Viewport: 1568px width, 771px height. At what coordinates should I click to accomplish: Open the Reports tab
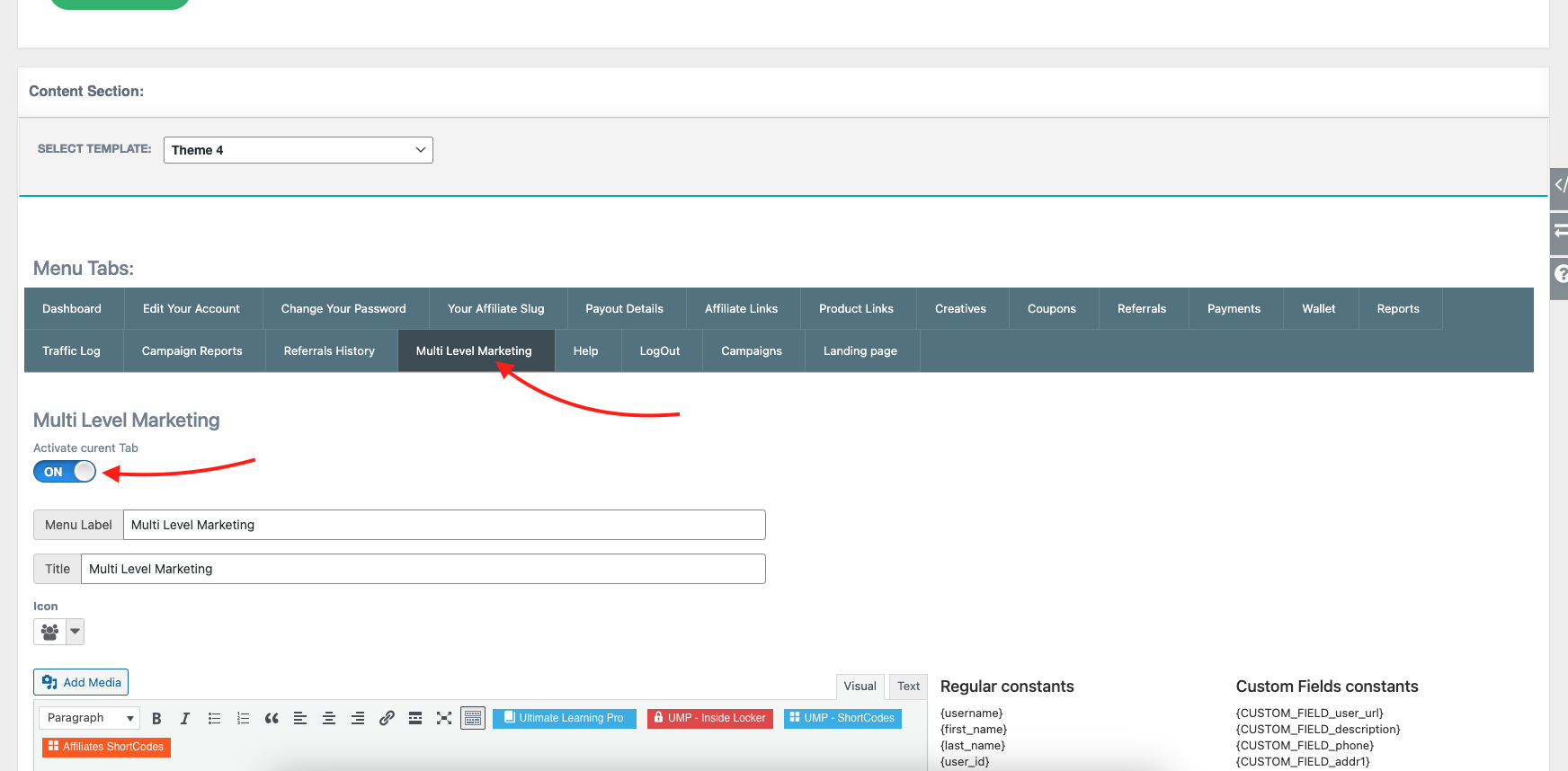pos(1399,309)
